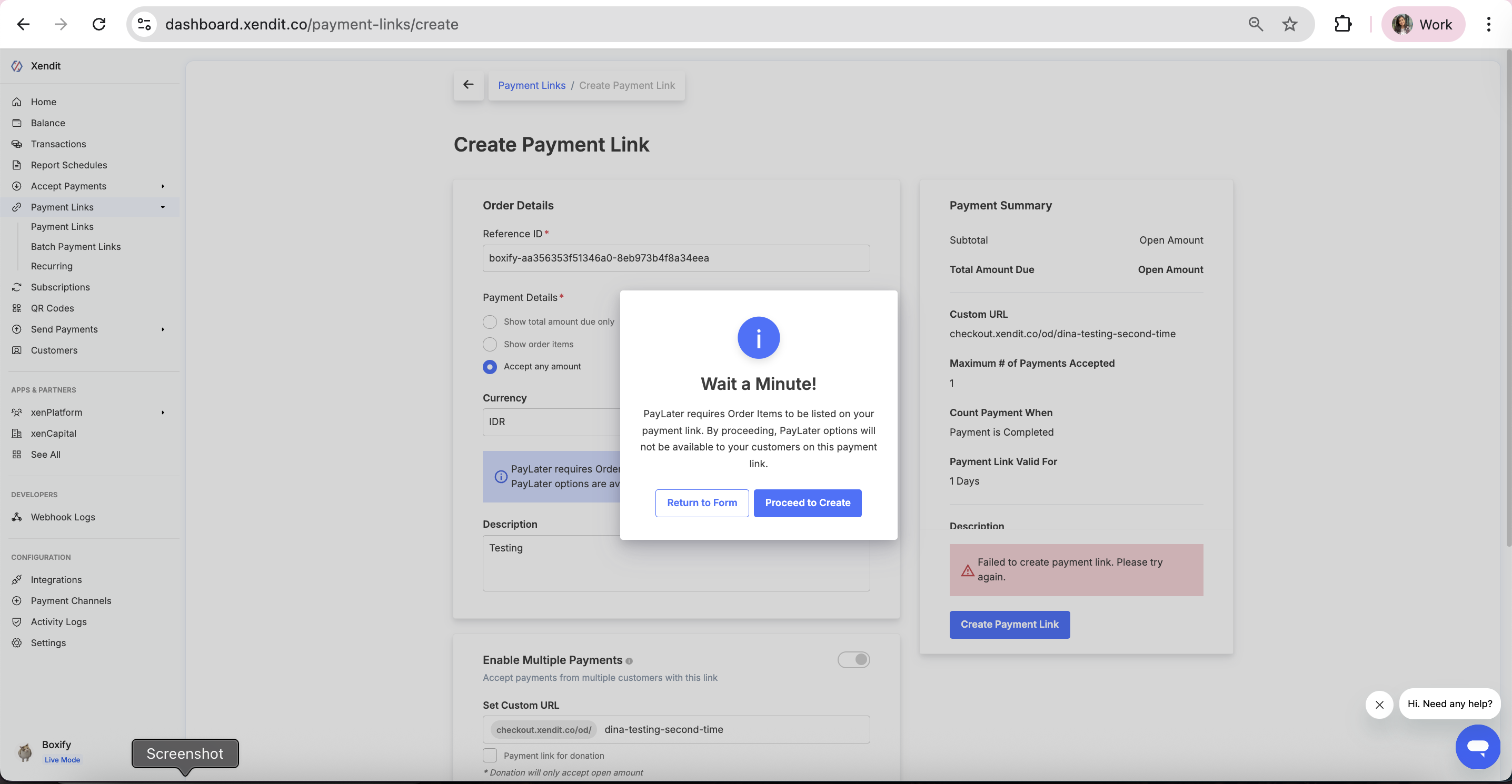Check the Payment link for donation box

click(490, 755)
